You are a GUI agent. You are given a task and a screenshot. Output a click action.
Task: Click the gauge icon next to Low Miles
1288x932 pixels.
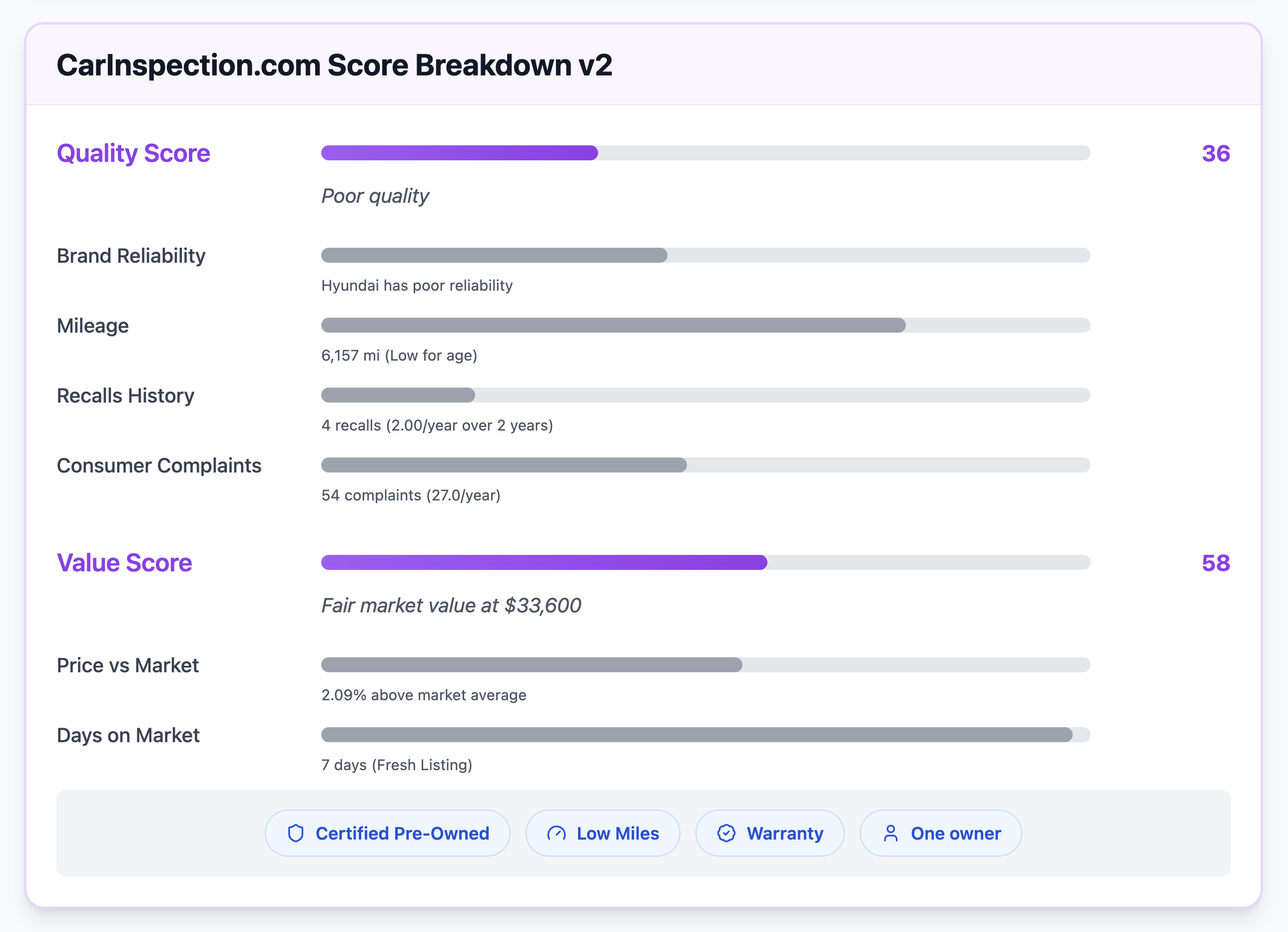tap(557, 833)
